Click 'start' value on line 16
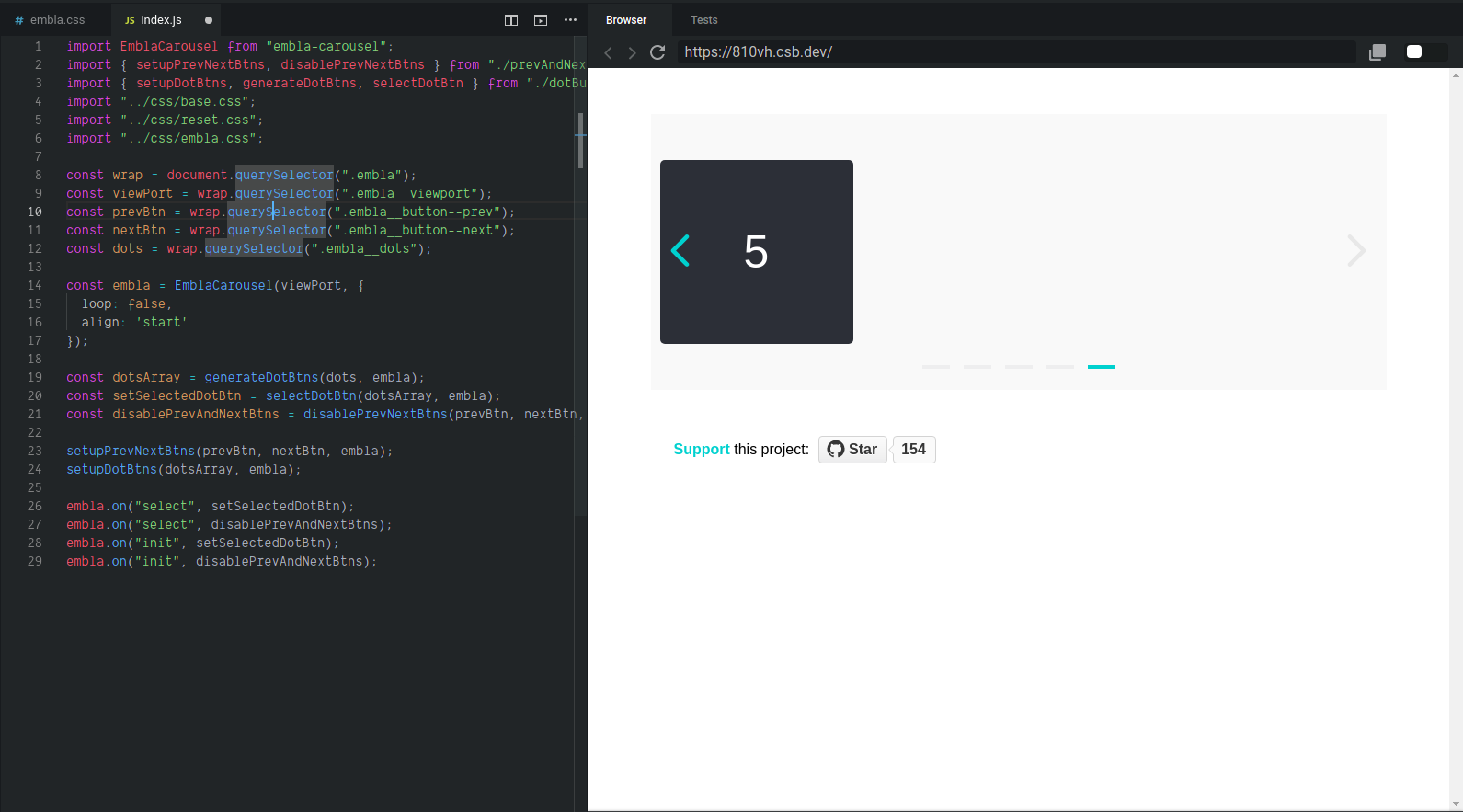 [x=162, y=322]
